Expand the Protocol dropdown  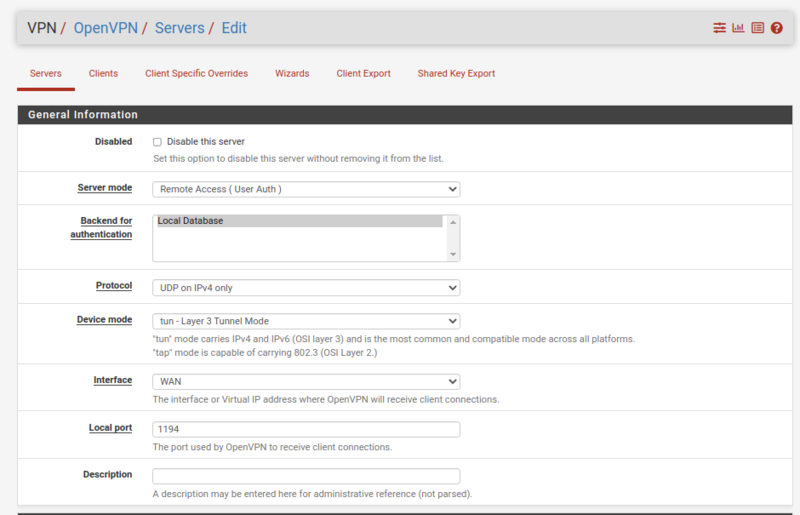(305, 288)
